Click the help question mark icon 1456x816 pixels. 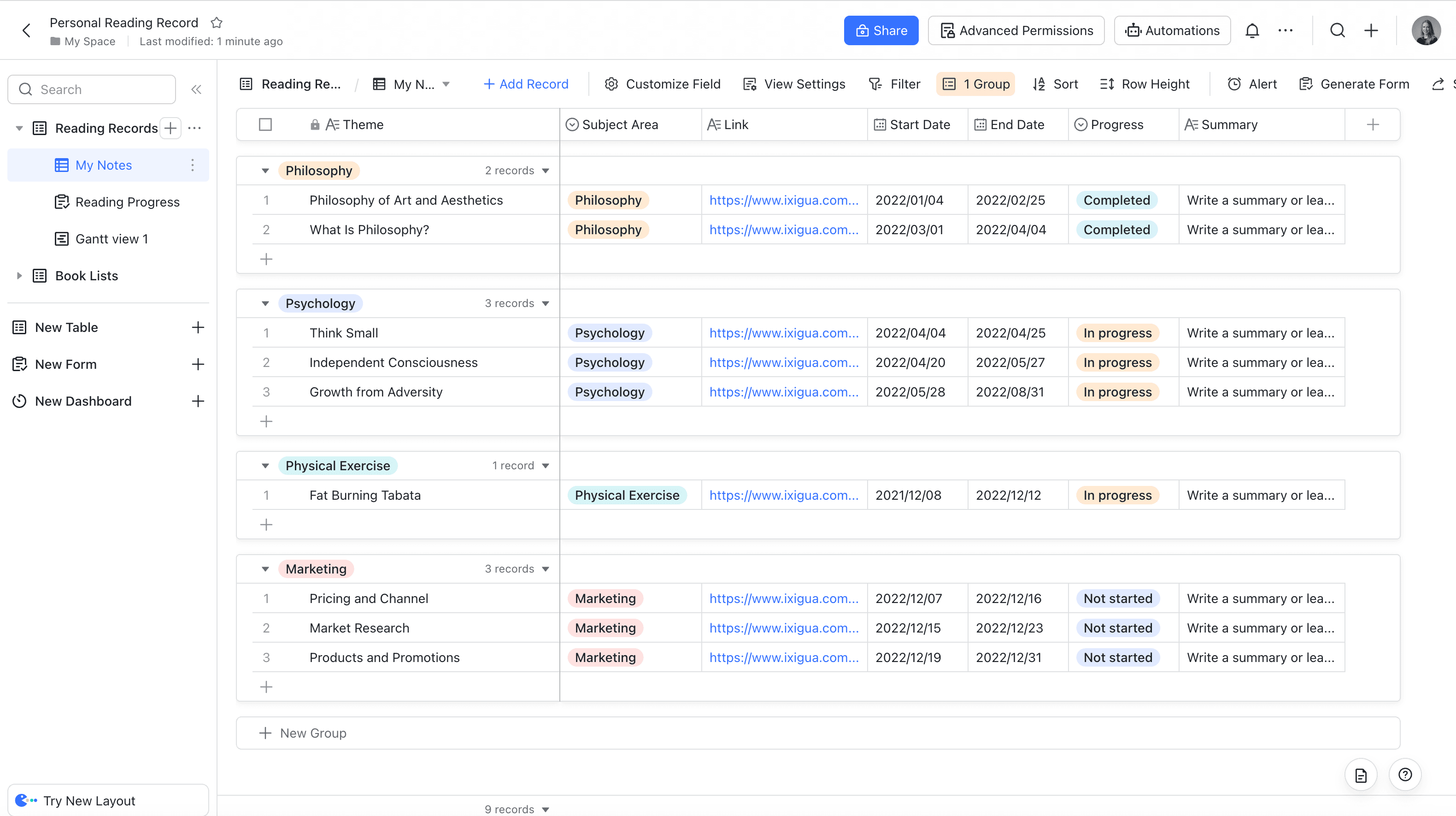pos(1405,774)
